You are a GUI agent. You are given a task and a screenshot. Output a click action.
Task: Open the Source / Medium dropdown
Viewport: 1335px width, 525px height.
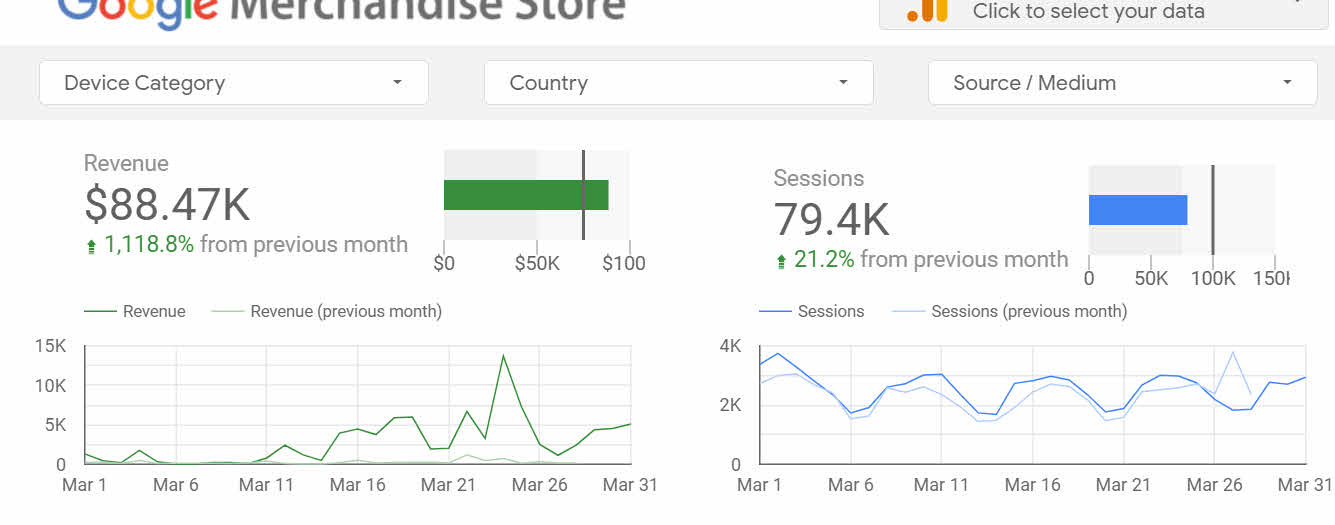click(x=1122, y=83)
